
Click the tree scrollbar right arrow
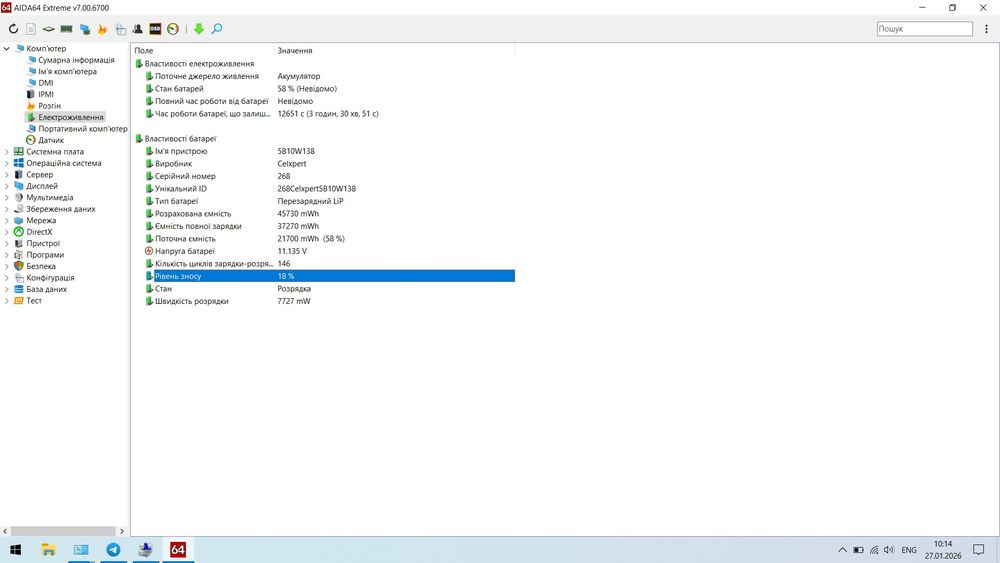tap(122, 530)
